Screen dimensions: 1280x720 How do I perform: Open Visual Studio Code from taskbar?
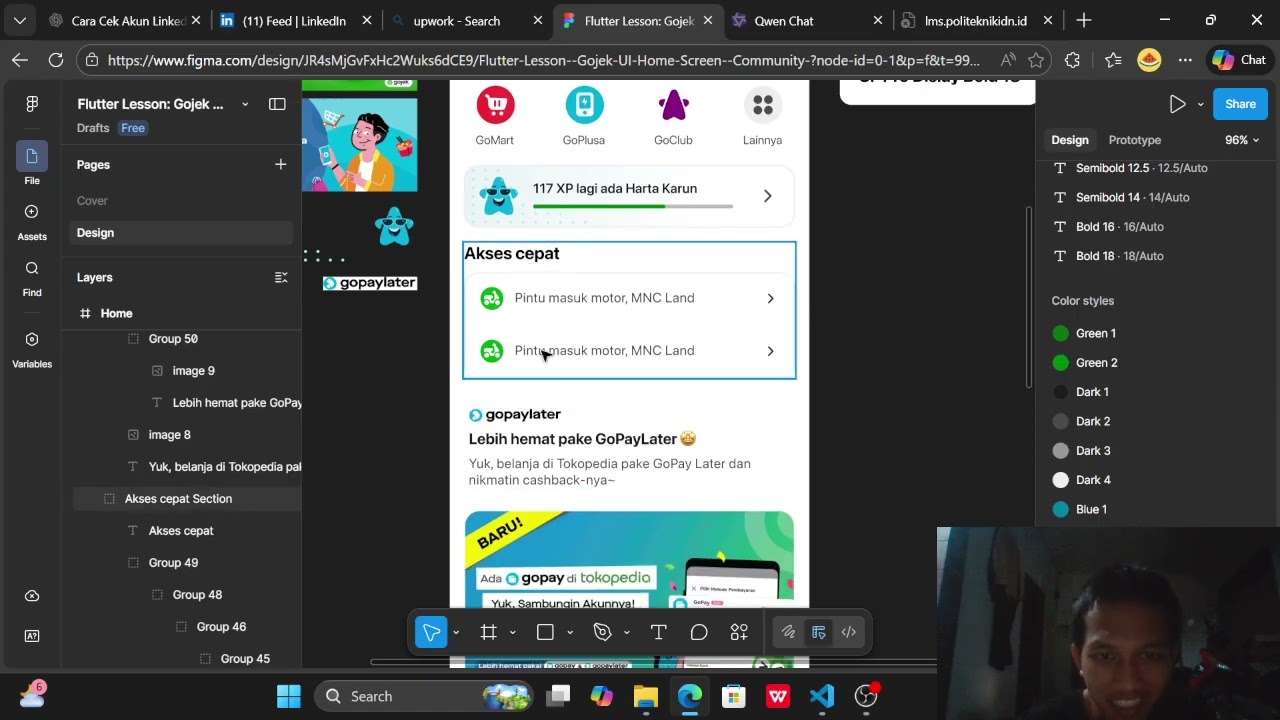pyautogui.click(x=821, y=696)
